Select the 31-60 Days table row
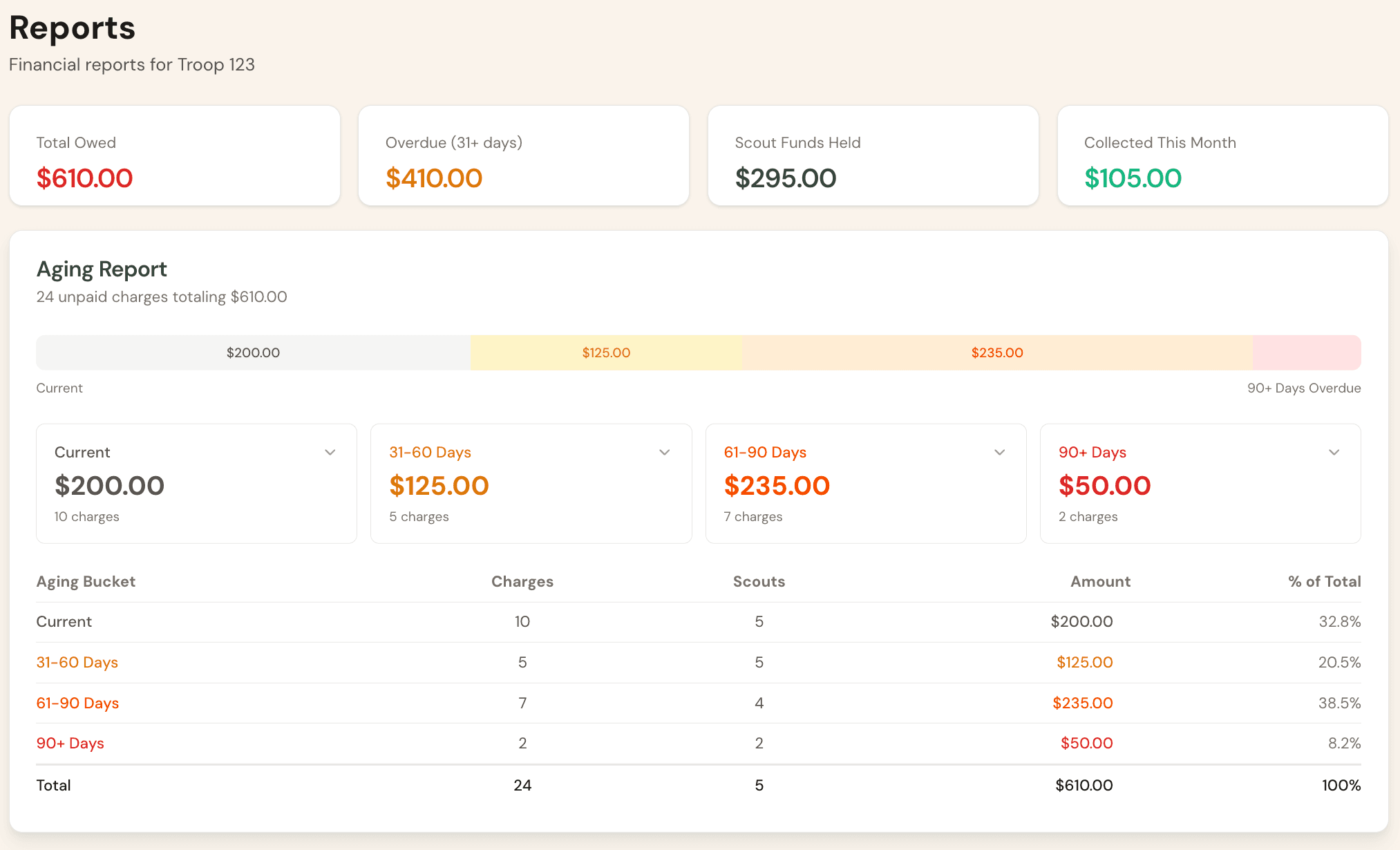The width and height of the screenshot is (1400, 850). tap(77, 662)
